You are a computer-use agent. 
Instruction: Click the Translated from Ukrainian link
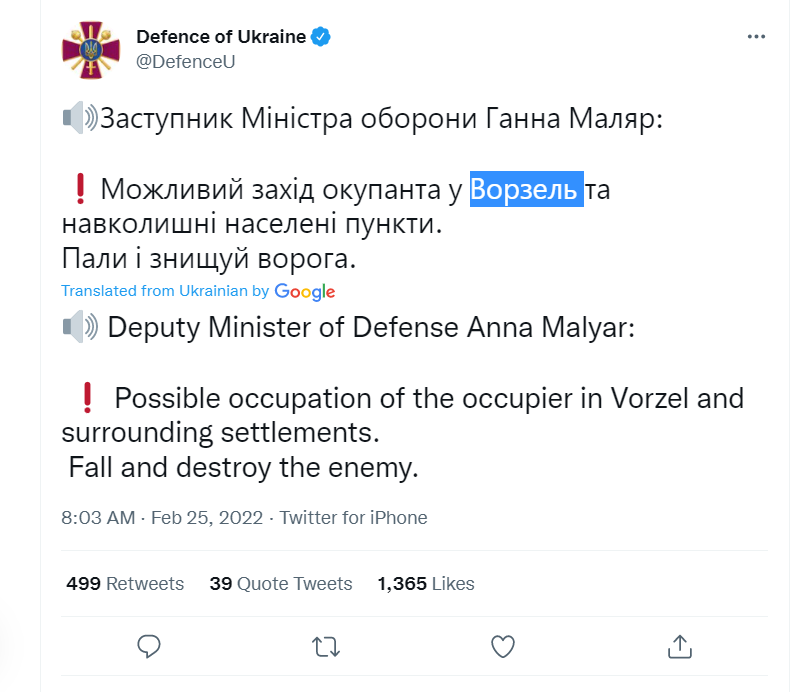pyautogui.click(x=154, y=291)
